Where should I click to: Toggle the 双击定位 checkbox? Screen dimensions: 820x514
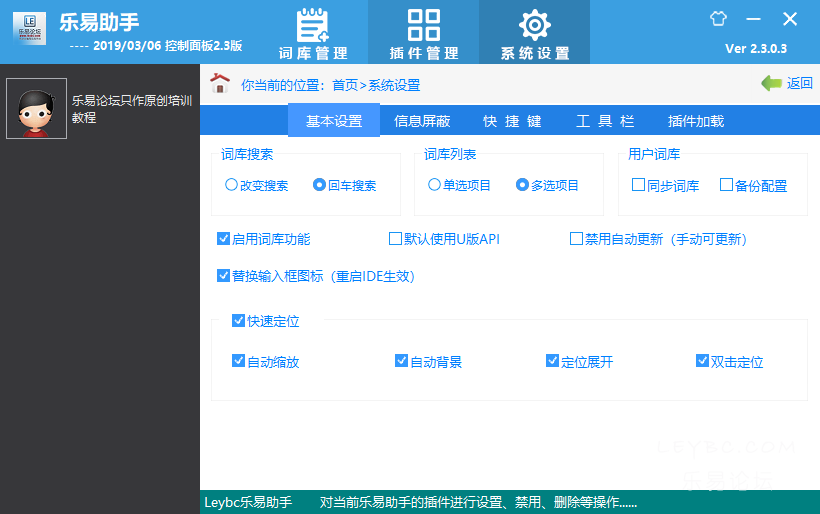tap(702, 361)
